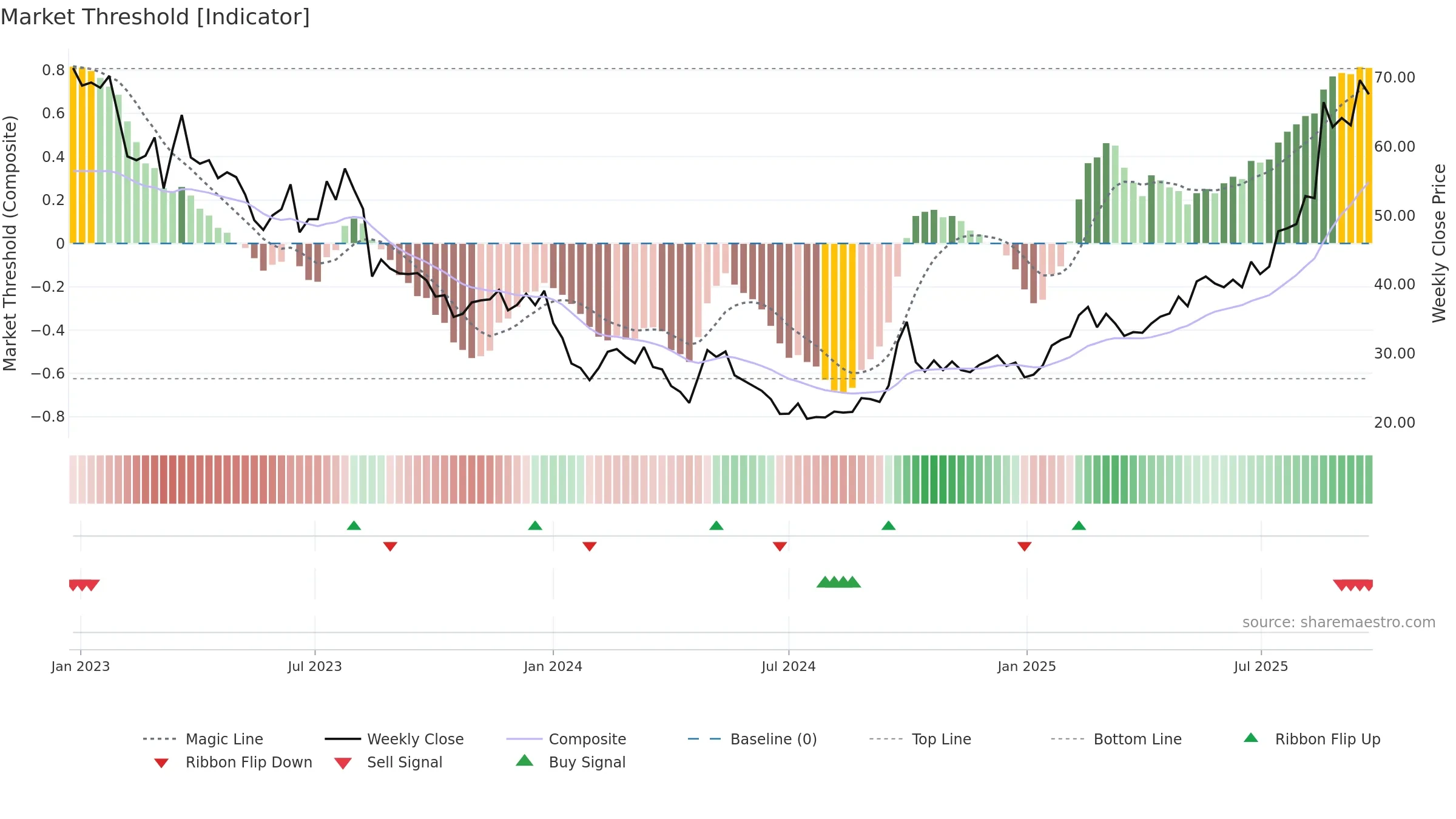The width and height of the screenshot is (1456, 819).
Task: Click the green Ribbon Flip Up legend triangle icon
Action: coord(1251,738)
